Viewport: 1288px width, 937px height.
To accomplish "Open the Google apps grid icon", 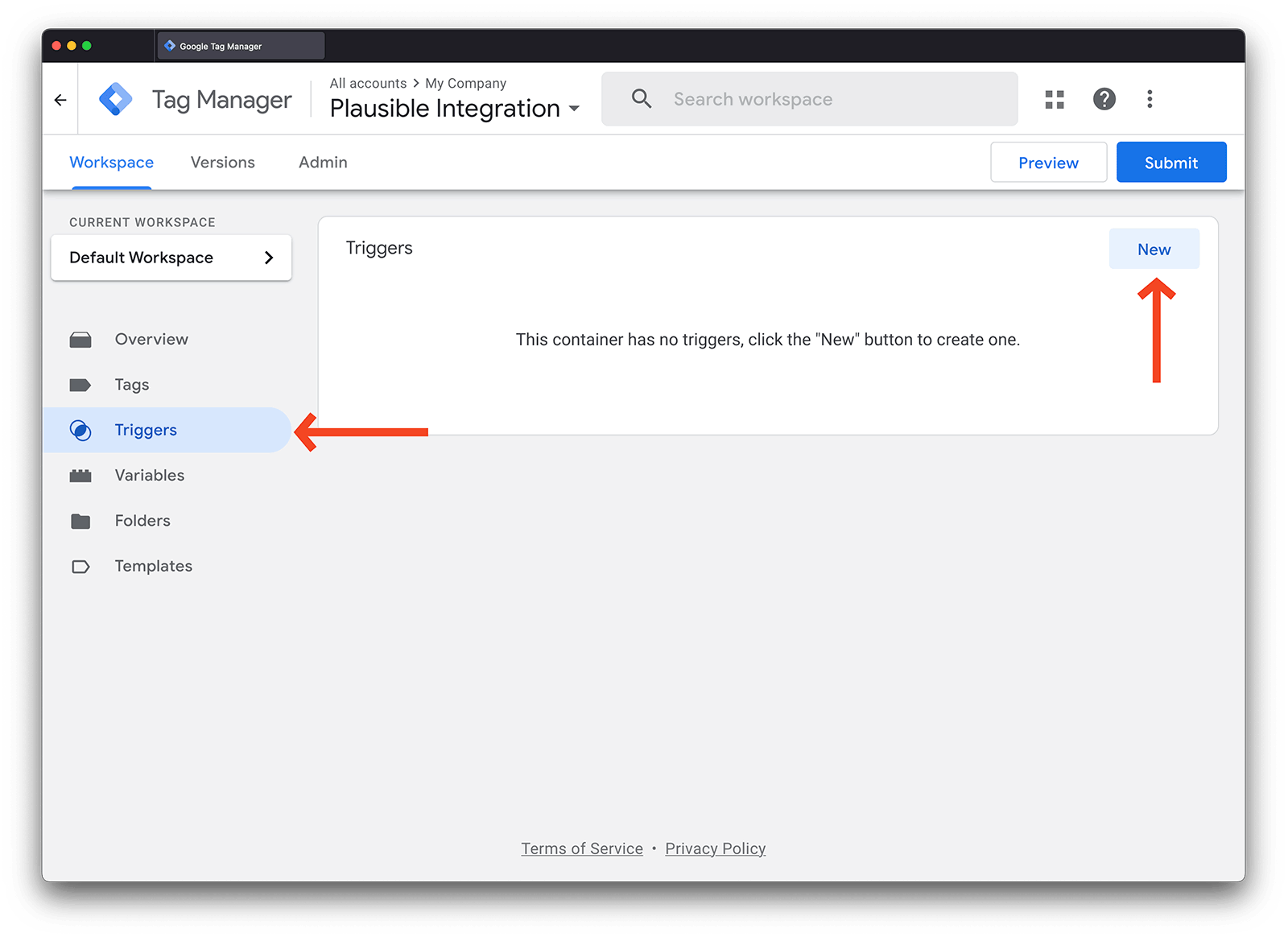I will 1055,99.
